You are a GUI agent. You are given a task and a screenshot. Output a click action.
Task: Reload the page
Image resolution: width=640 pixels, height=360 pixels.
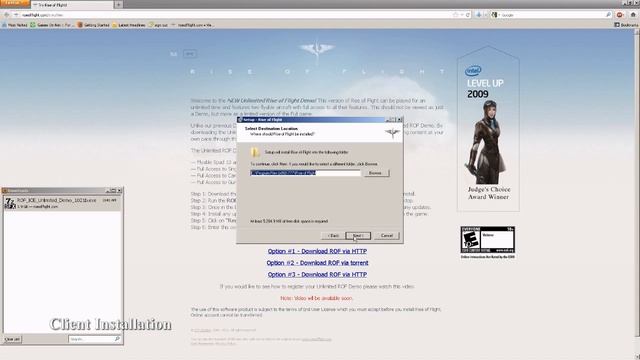468,15
